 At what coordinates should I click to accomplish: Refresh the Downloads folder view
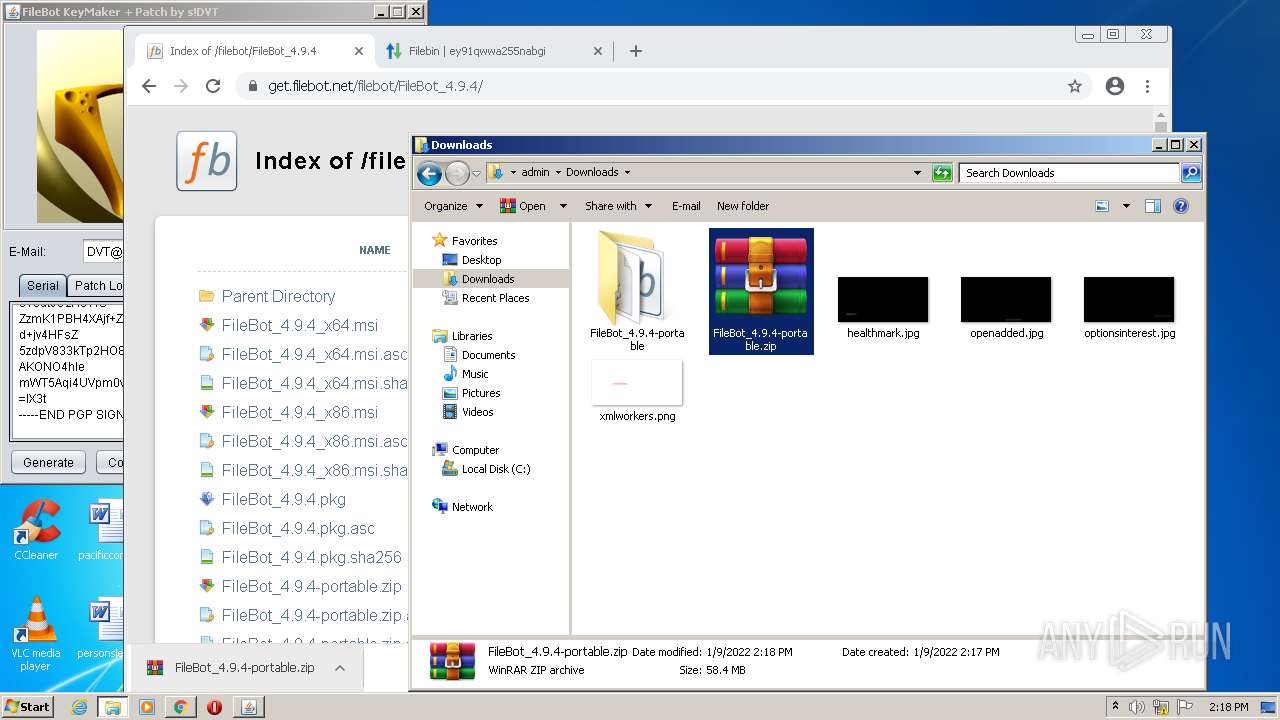[x=942, y=173]
